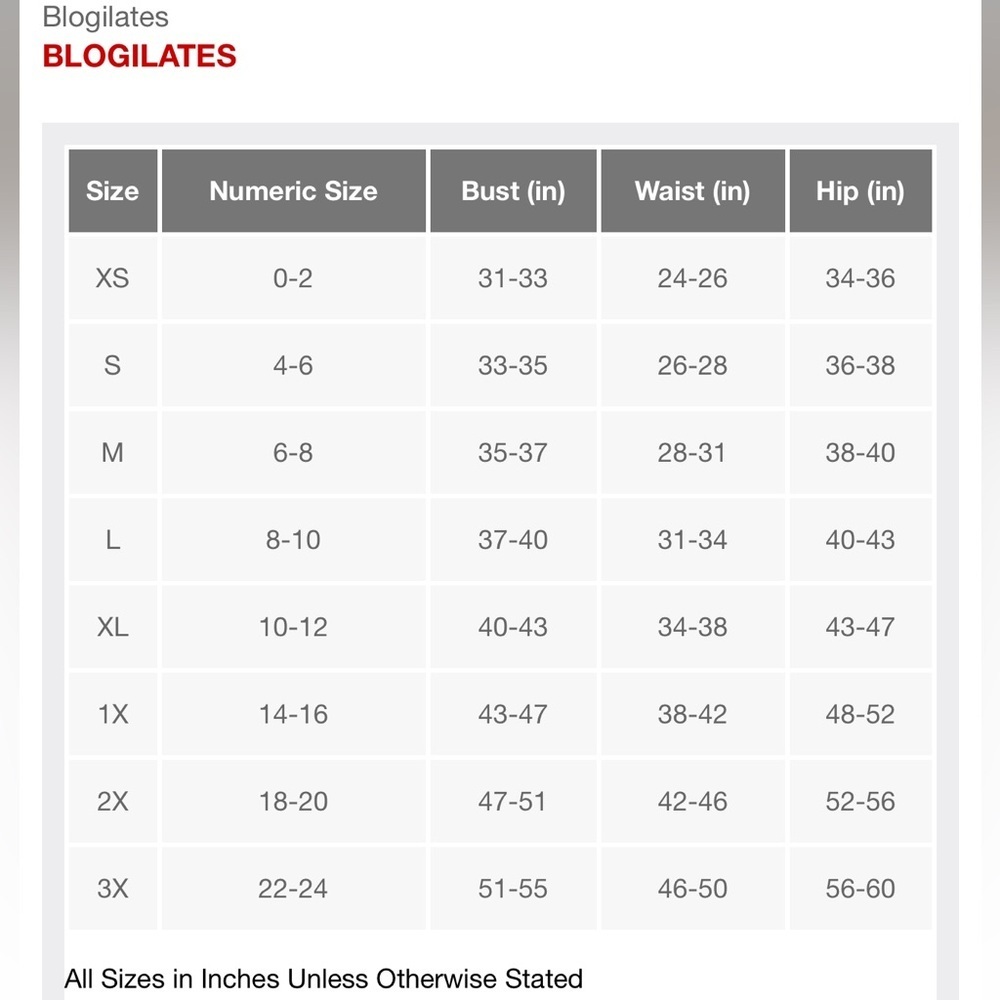Image resolution: width=1000 pixels, height=1000 pixels.
Task: Click the 1X size row label
Action: (x=113, y=714)
